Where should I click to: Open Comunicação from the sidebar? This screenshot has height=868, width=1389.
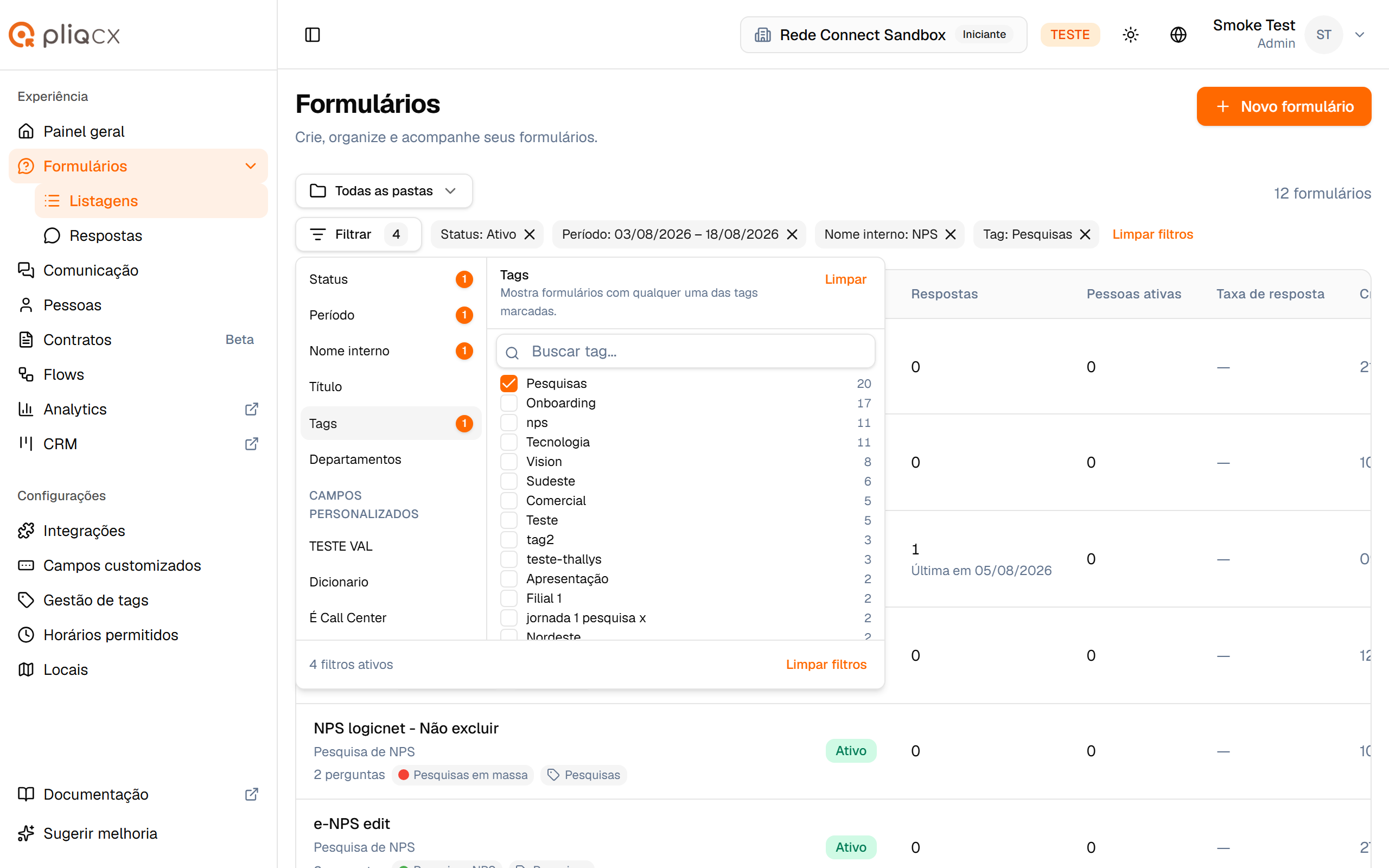pos(138,270)
